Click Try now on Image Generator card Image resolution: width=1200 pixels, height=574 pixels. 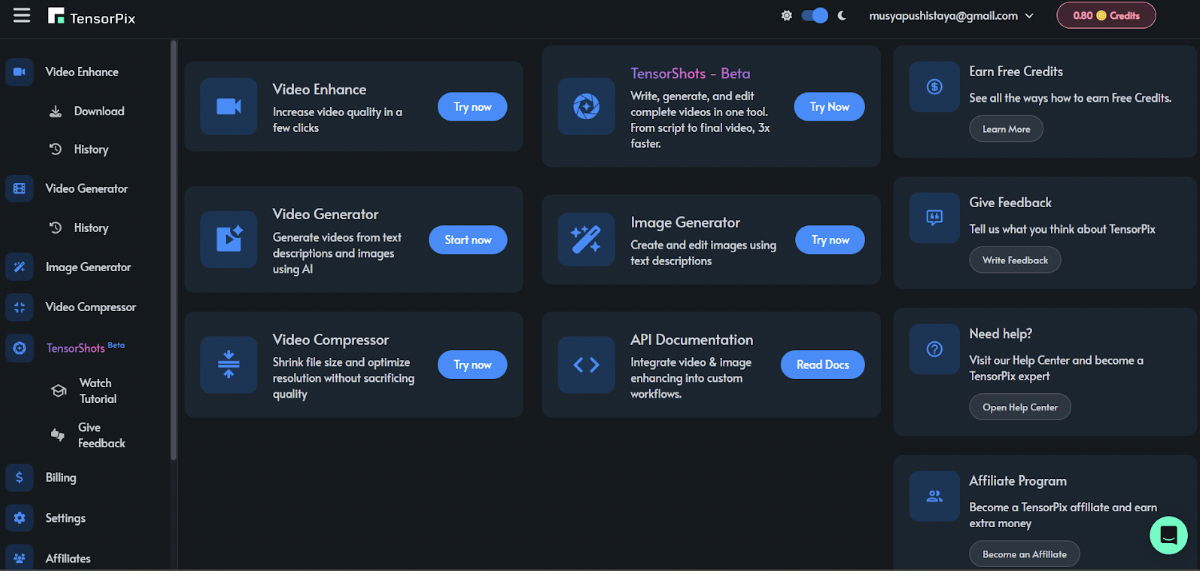coord(830,240)
